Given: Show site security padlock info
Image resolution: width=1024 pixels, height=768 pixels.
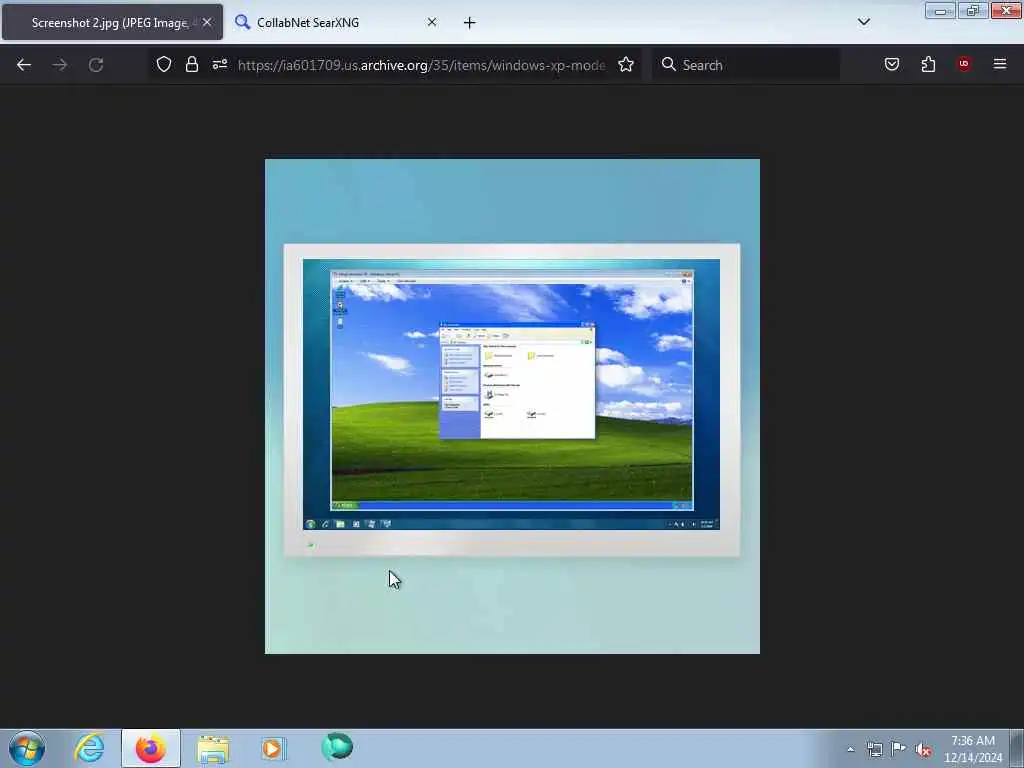Looking at the screenshot, I should (x=191, y=64).
